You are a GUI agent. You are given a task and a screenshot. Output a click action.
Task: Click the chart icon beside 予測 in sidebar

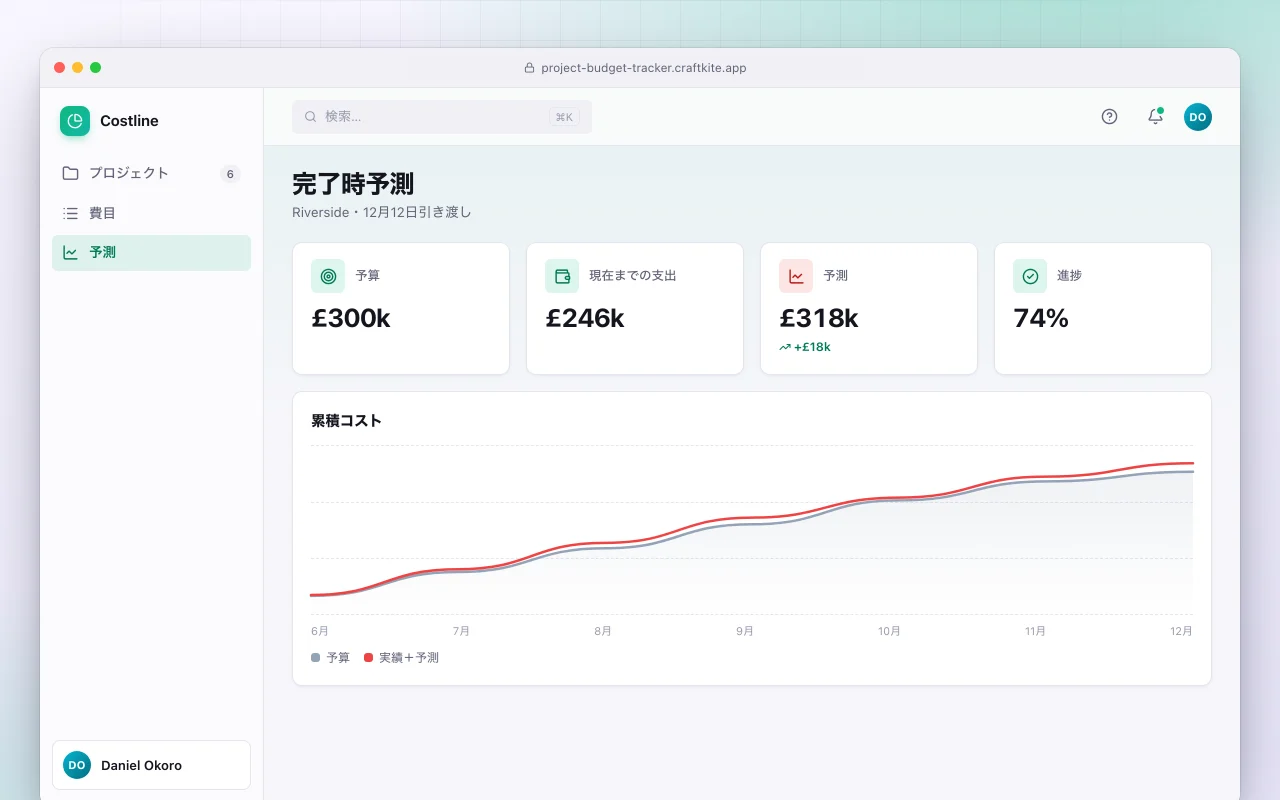(x=70, y=253)
